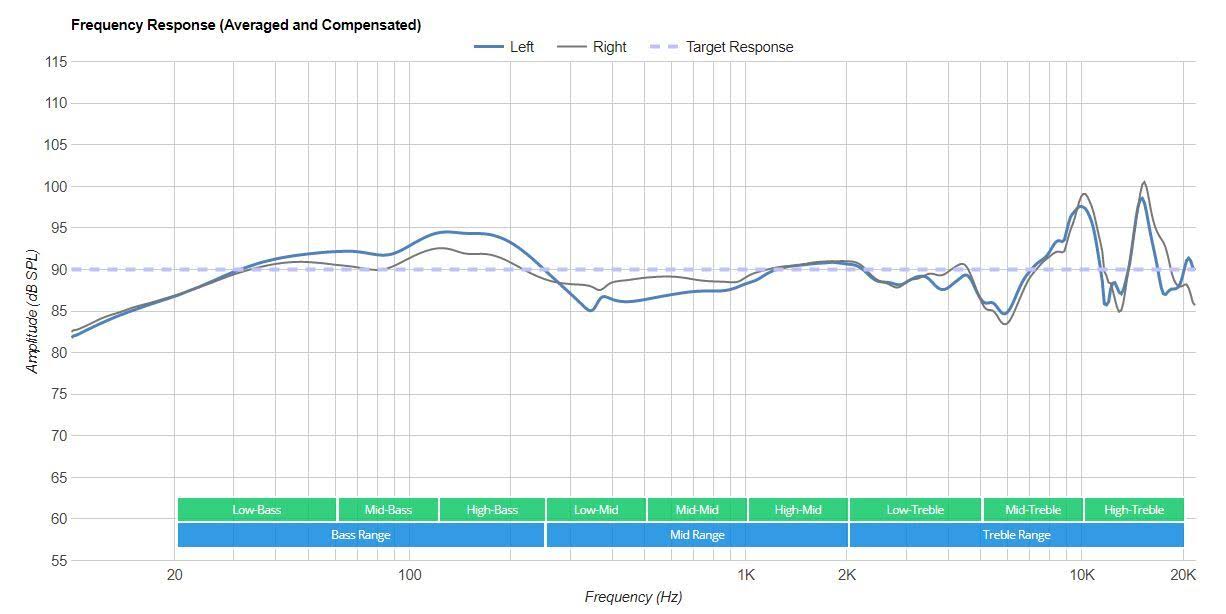Toggle the Right series legend entry

[592, 47]
